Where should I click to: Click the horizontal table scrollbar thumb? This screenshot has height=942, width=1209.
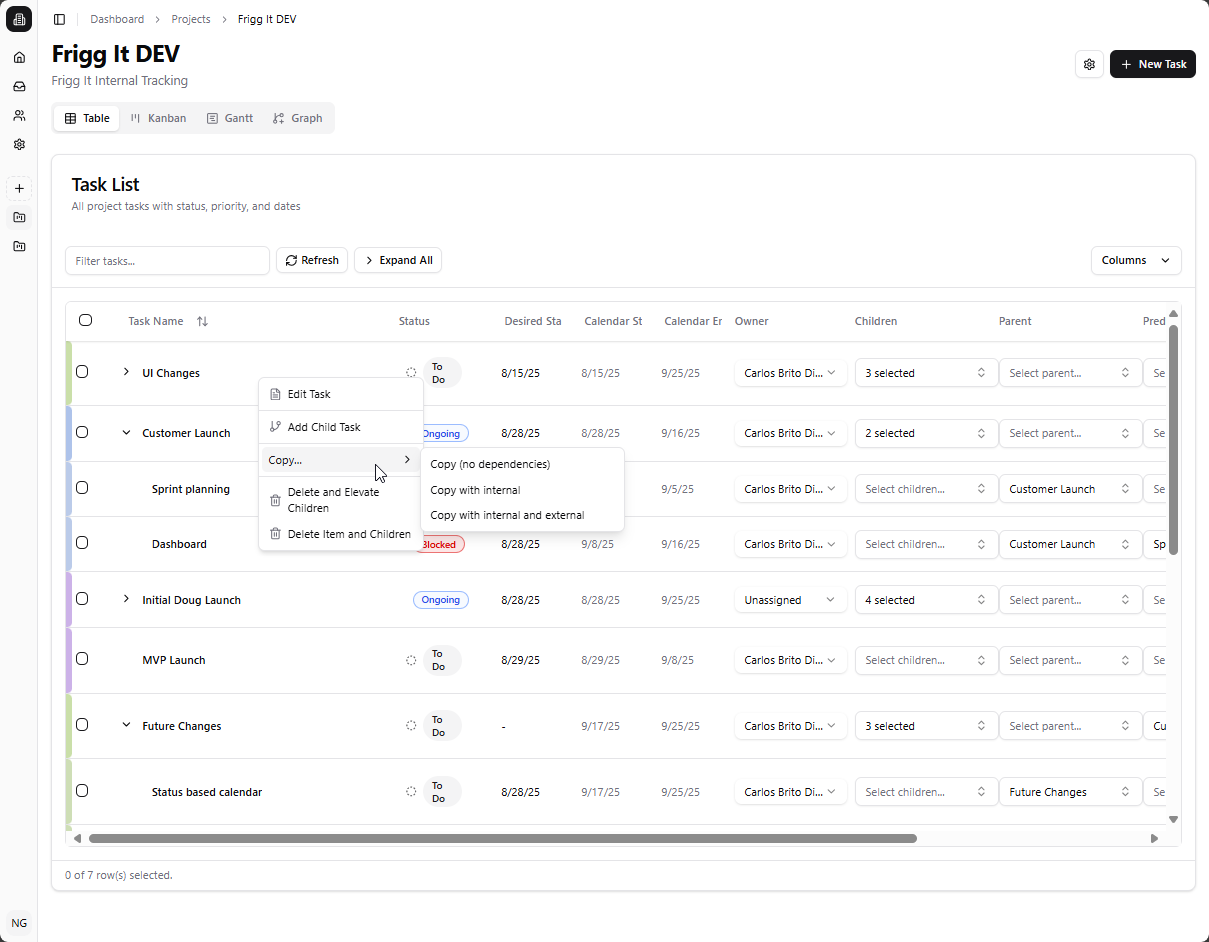(x=502, y=839)
